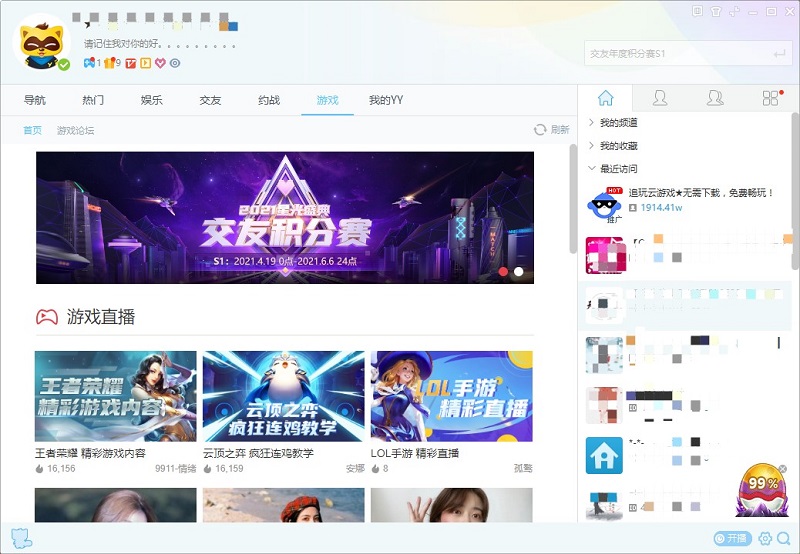Click the second carousel dot on banner
The image size is (800, 554).
(x=518, y=271)
